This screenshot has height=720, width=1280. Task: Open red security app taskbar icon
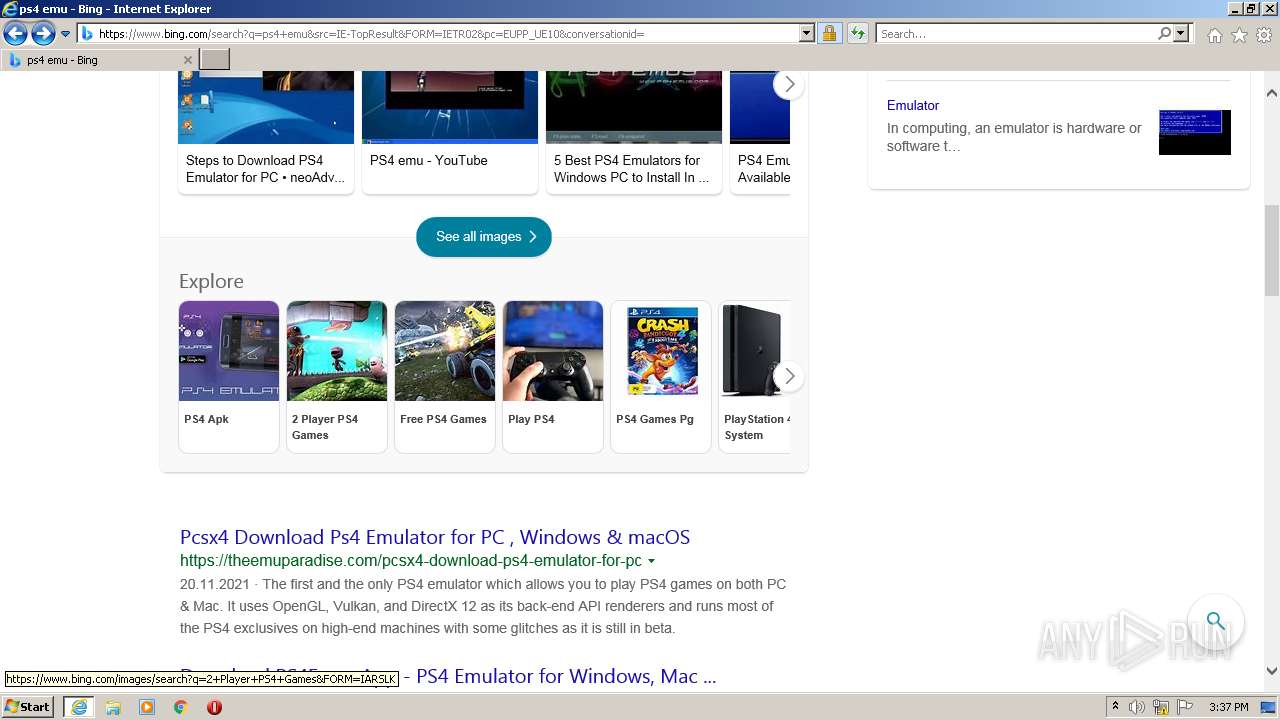pyautogui.click(x=214, y=707)
